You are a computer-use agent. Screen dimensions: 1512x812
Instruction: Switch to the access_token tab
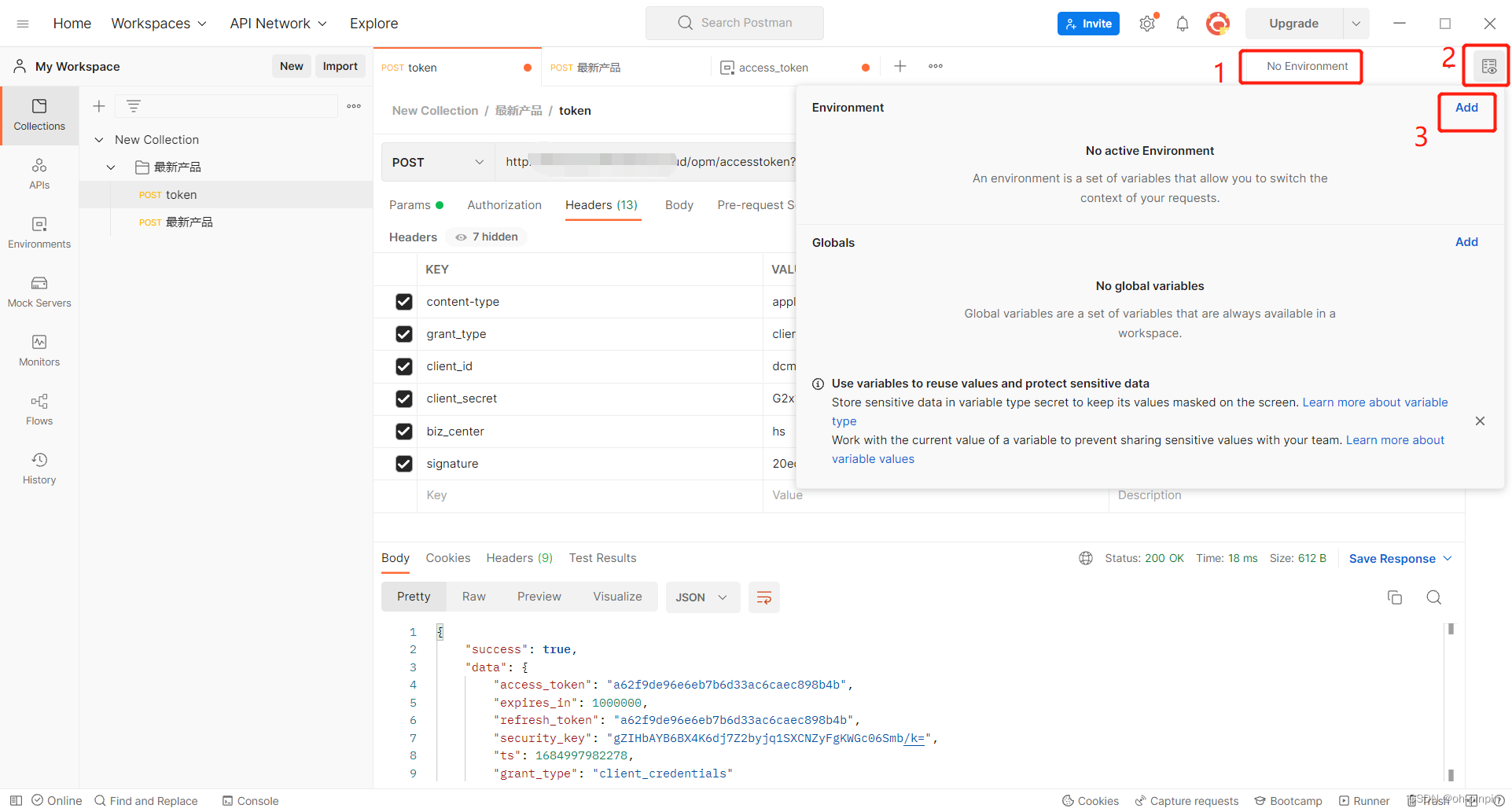click(774, 68)
